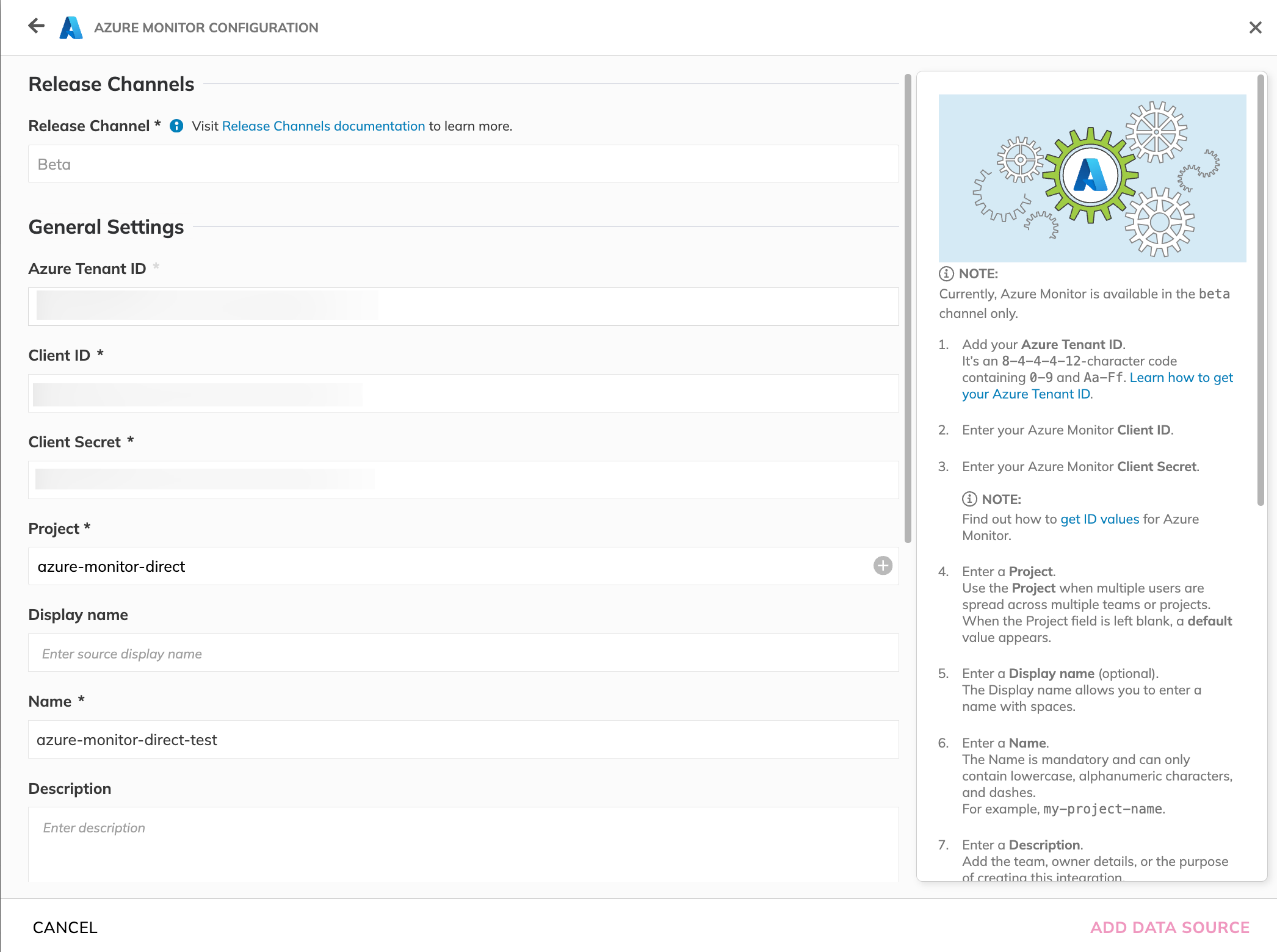The image size is (1277, 952).
Task: Open 'Learn how to get your Azure Tenant ID' link
Action: (1098, 386)
